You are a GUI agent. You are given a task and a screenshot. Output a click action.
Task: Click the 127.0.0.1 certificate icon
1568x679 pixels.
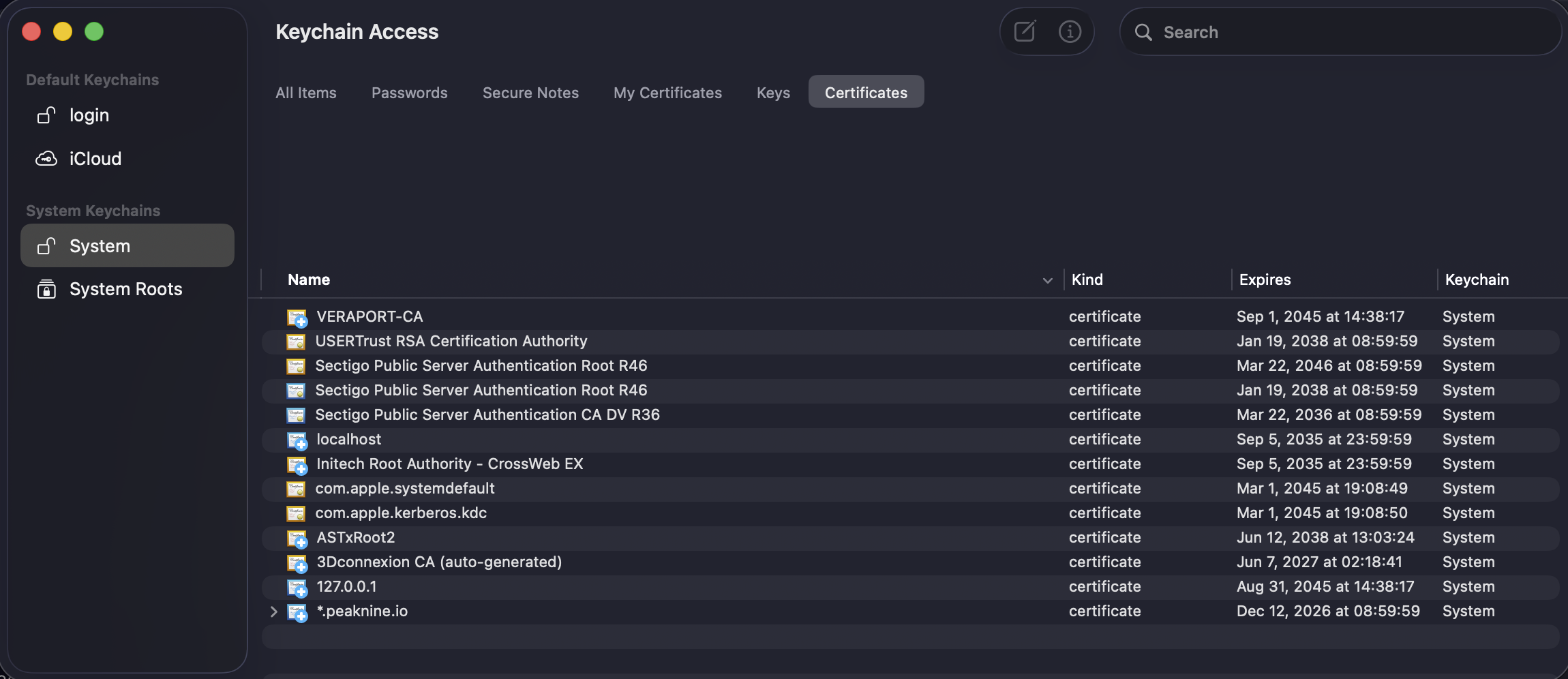click(297, 588)
